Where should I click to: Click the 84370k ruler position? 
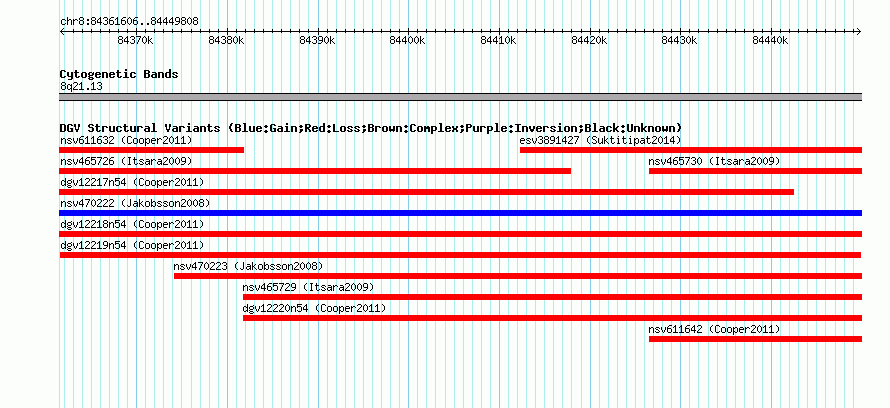[x=136, y=41]
